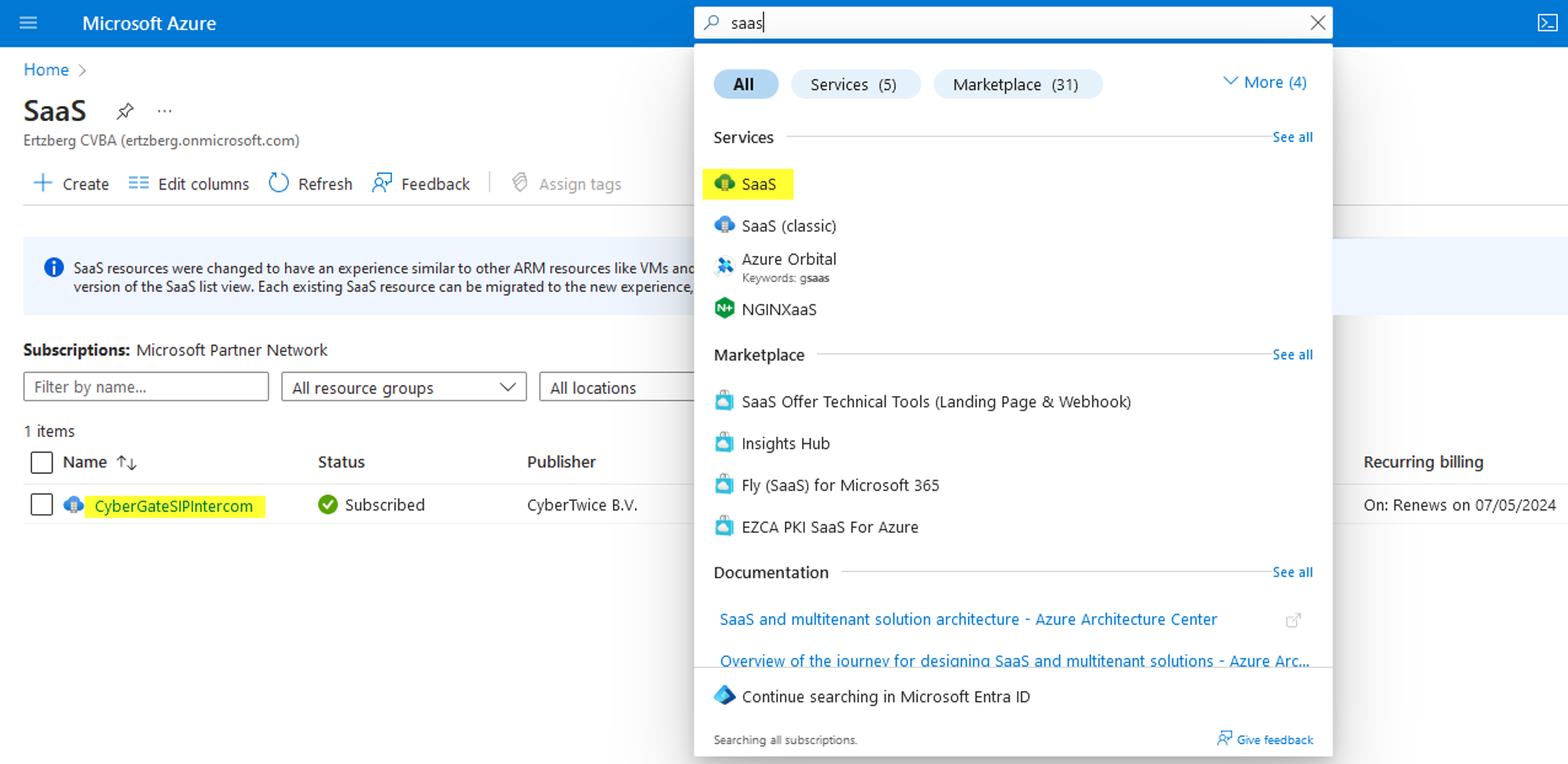Open Cloud Shell from the top bar

1547,23
